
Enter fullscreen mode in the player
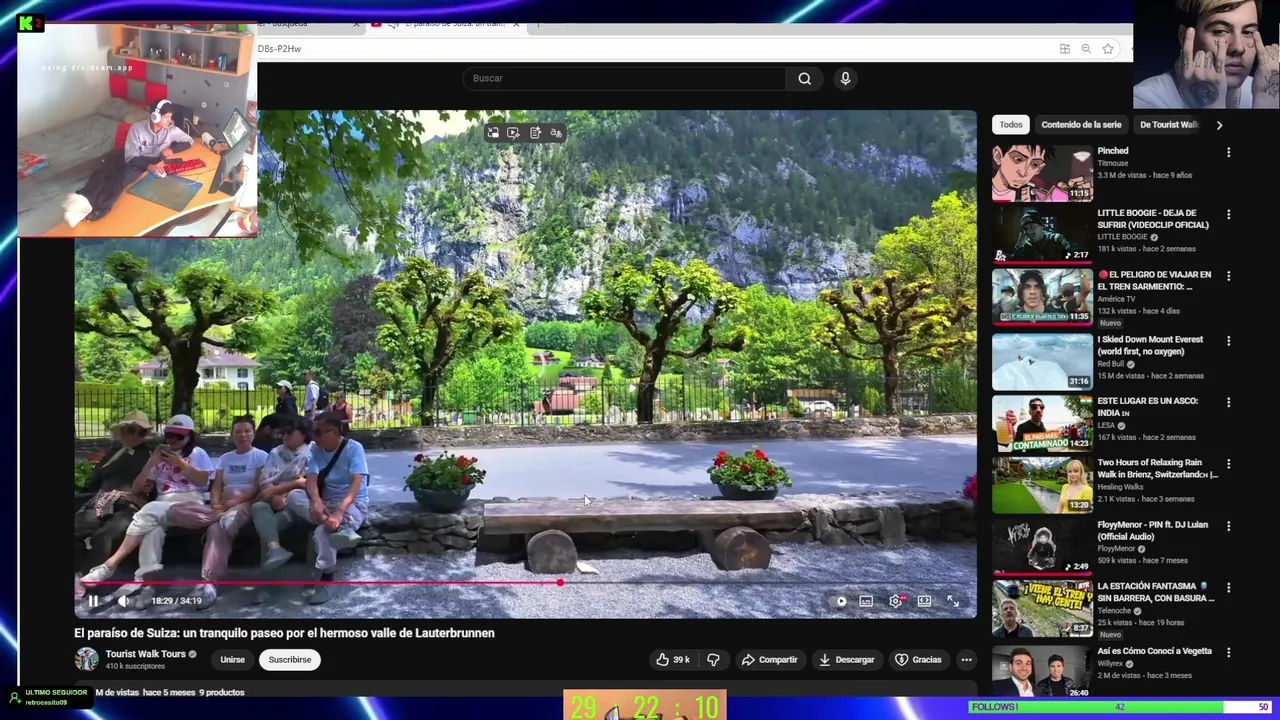[953, 601]
